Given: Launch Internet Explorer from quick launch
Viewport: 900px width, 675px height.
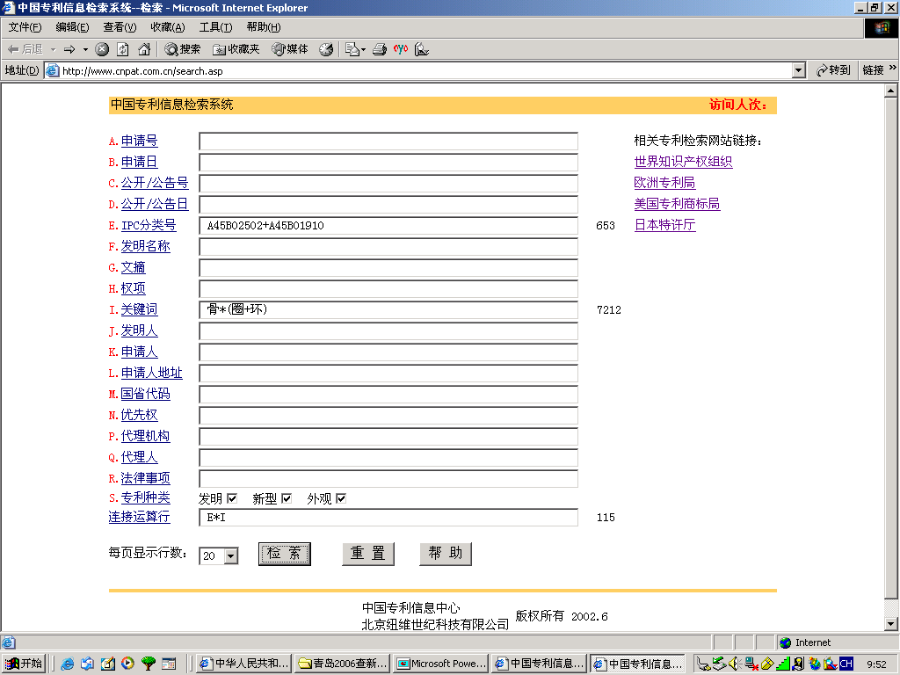Looking at the screenshot, I should [67, 664].
